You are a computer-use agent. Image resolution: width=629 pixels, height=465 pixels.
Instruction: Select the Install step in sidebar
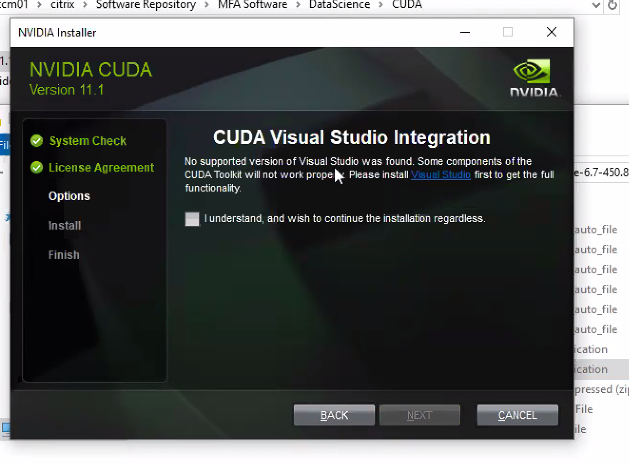pos(65,225)
